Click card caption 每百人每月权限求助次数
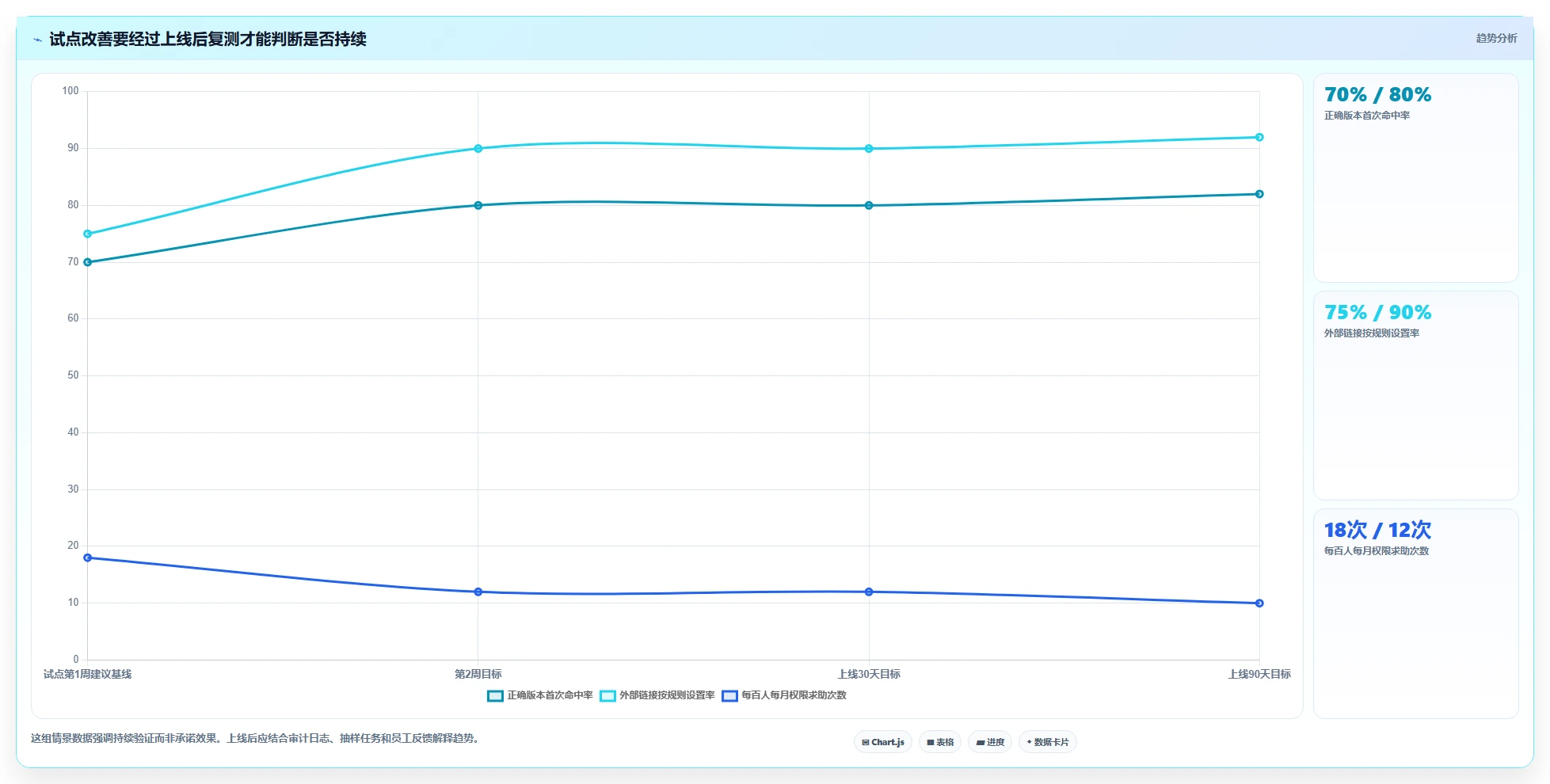The image size is (1550, 784). pos(1377,551)
